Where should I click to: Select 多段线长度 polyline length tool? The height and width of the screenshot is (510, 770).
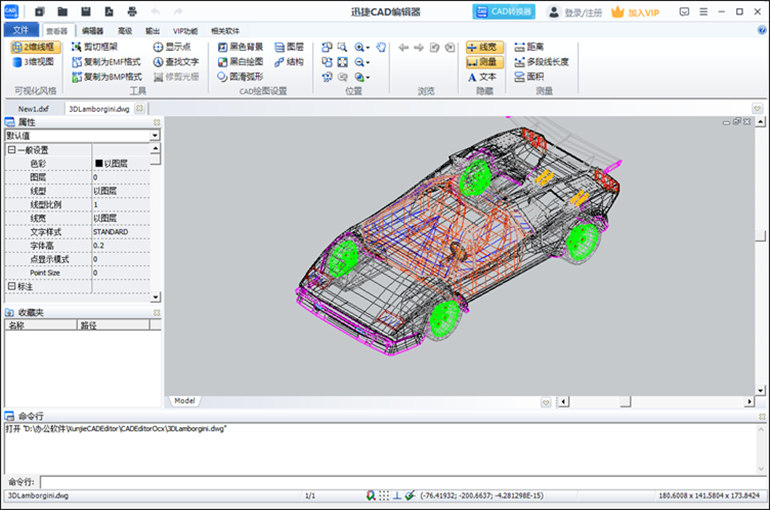coord(541,62)
